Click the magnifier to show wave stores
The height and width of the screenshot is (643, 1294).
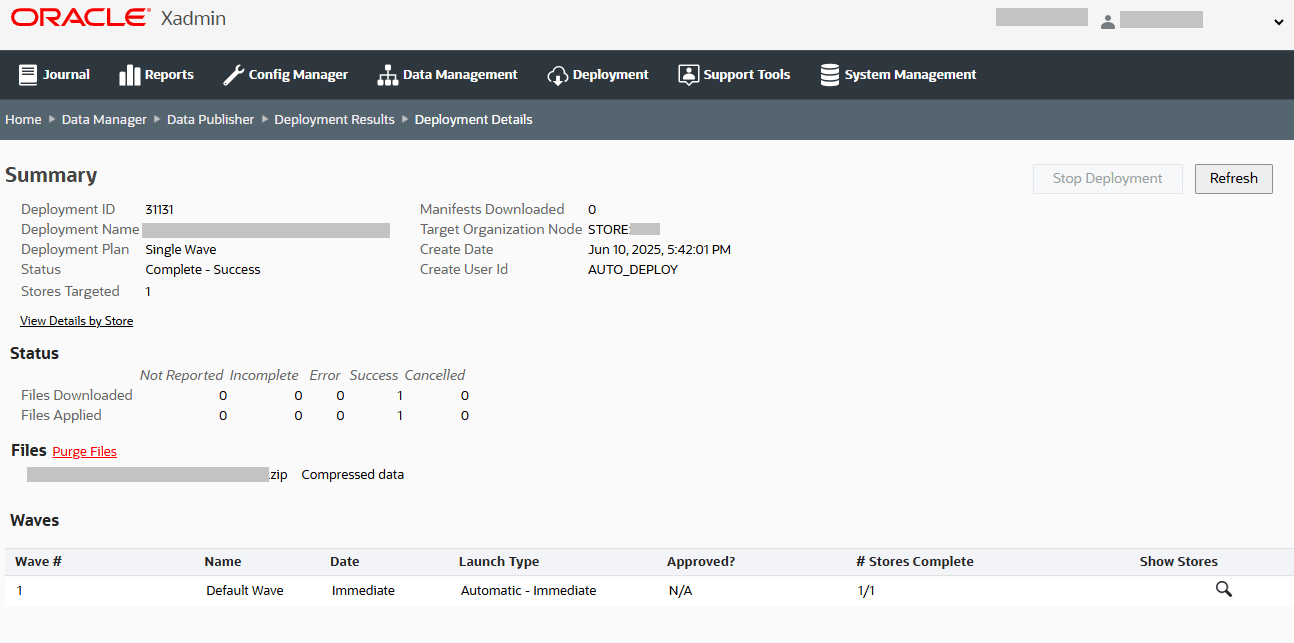1223,590
